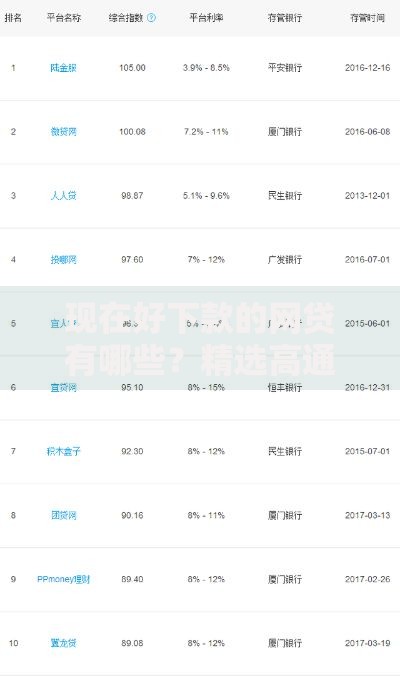
Task: Open the 微贷网 platform link
Action: tap(63, 131)
